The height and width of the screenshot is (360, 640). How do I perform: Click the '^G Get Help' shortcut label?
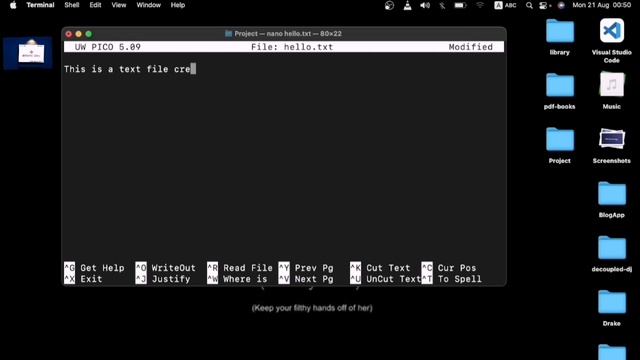(94, 268)
